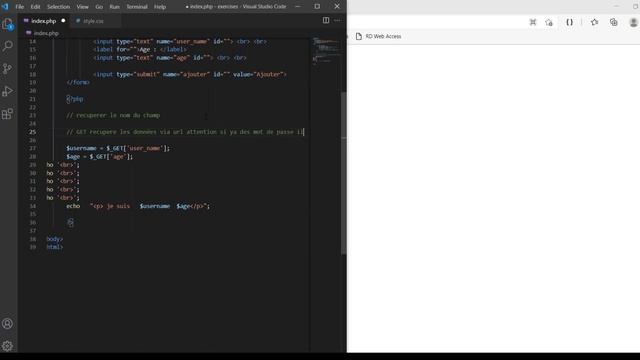Click the GET recupere les donnees comment

pyautogui.click(x=185, y=132)
